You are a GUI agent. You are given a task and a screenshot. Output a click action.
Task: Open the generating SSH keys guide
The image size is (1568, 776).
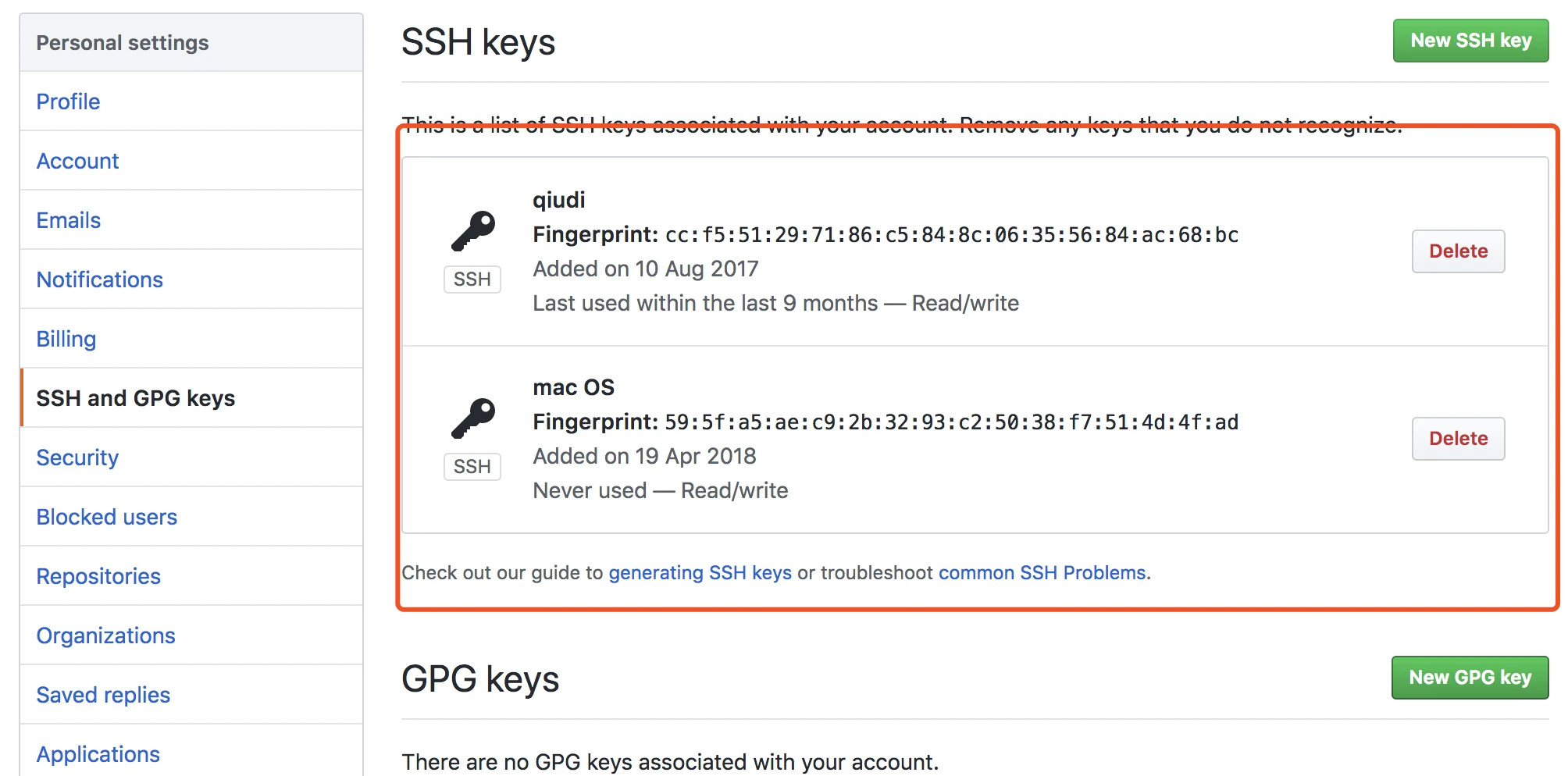point(700,573)
